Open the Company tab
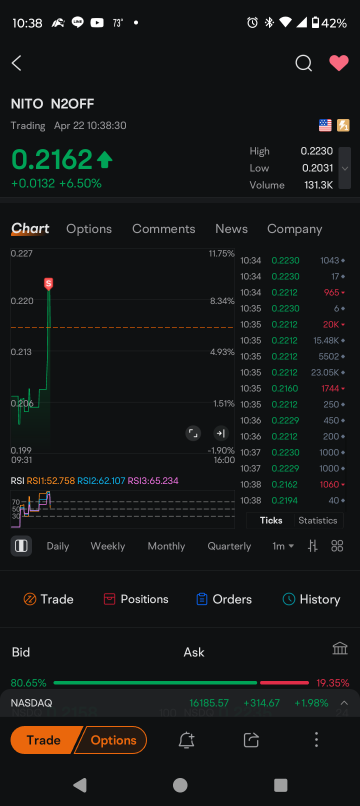Viewport: 360px width, 806px height. [x=295, y=229]
